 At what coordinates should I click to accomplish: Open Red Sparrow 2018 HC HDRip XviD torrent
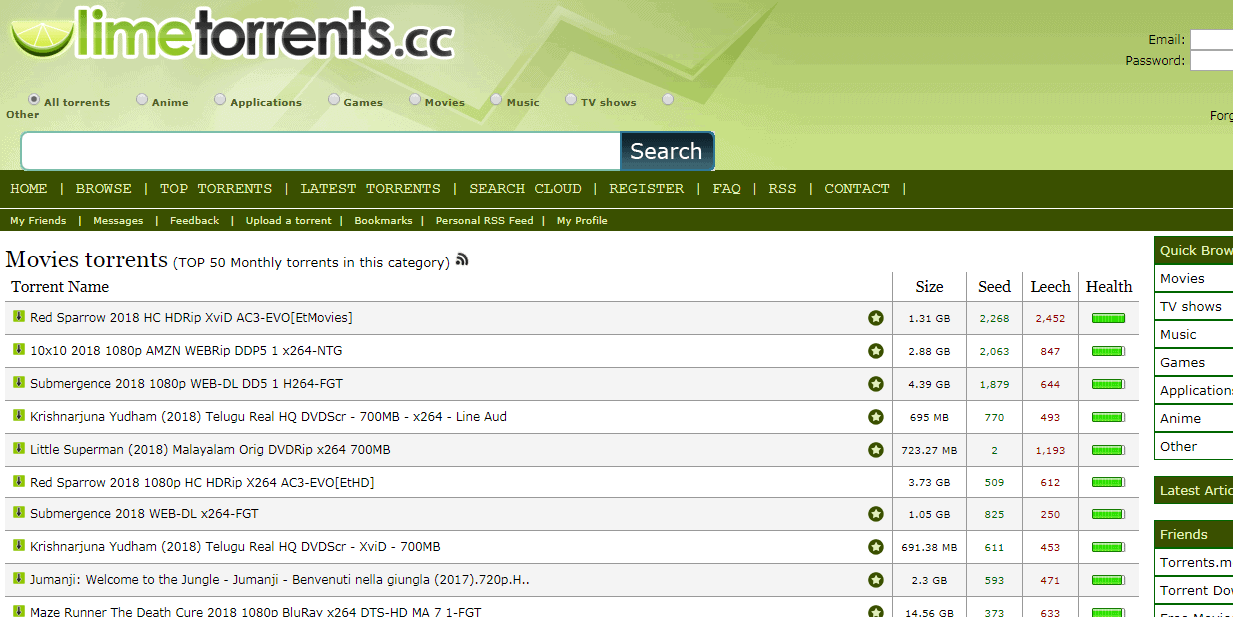point(191,318)
